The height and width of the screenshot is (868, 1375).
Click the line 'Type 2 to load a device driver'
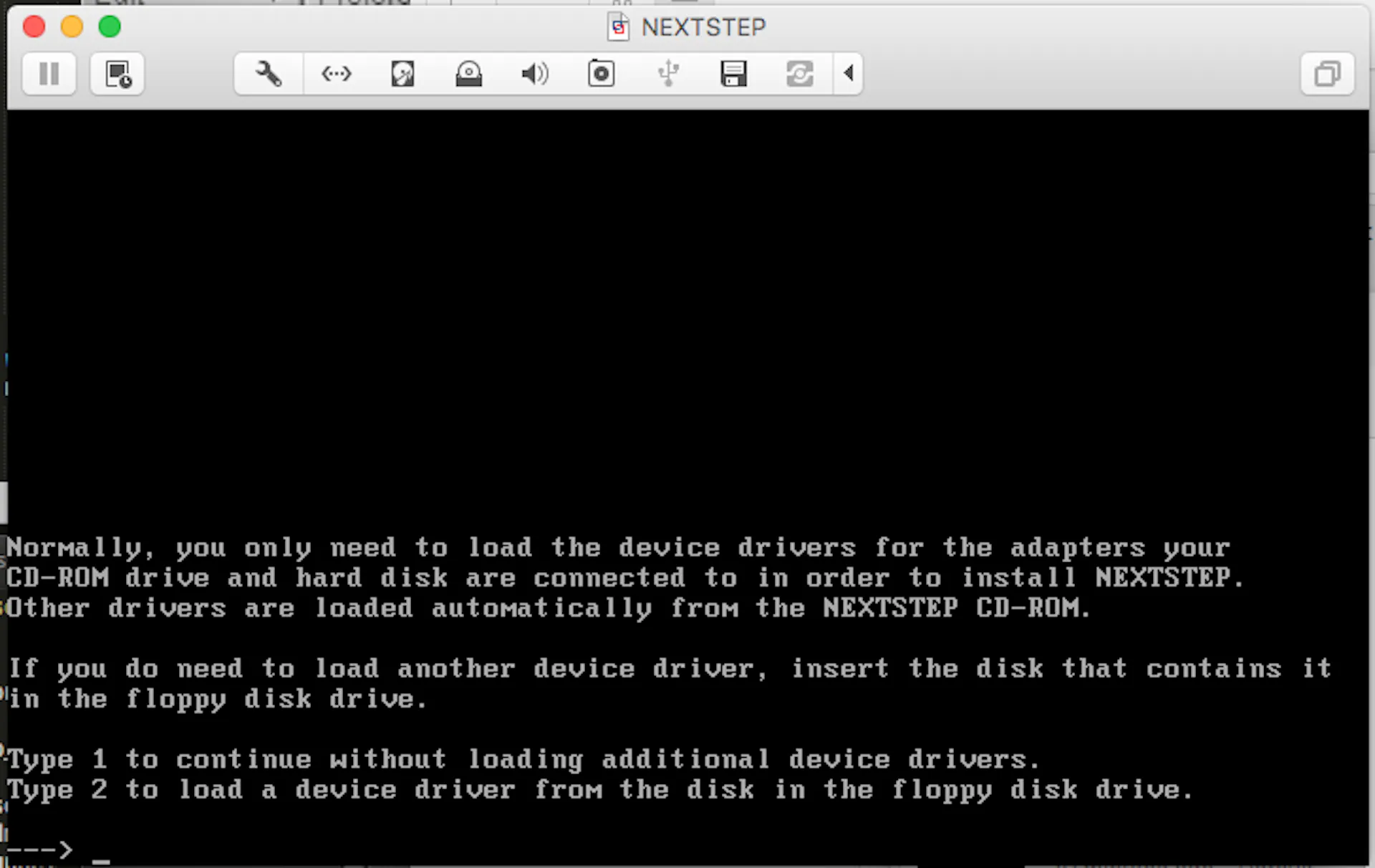coord(599,790)
